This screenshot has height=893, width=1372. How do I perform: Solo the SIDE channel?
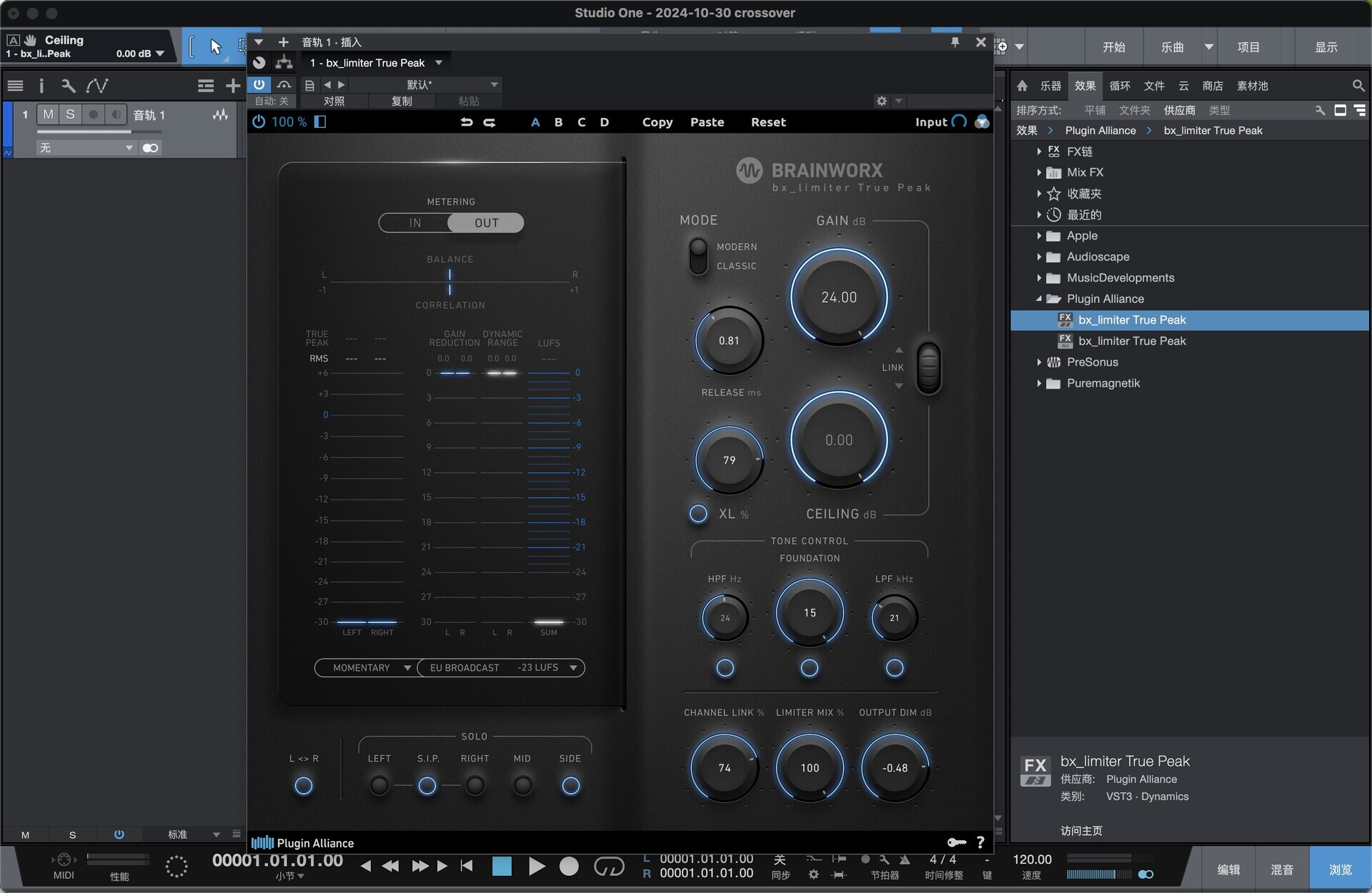[x=570, y=786]
